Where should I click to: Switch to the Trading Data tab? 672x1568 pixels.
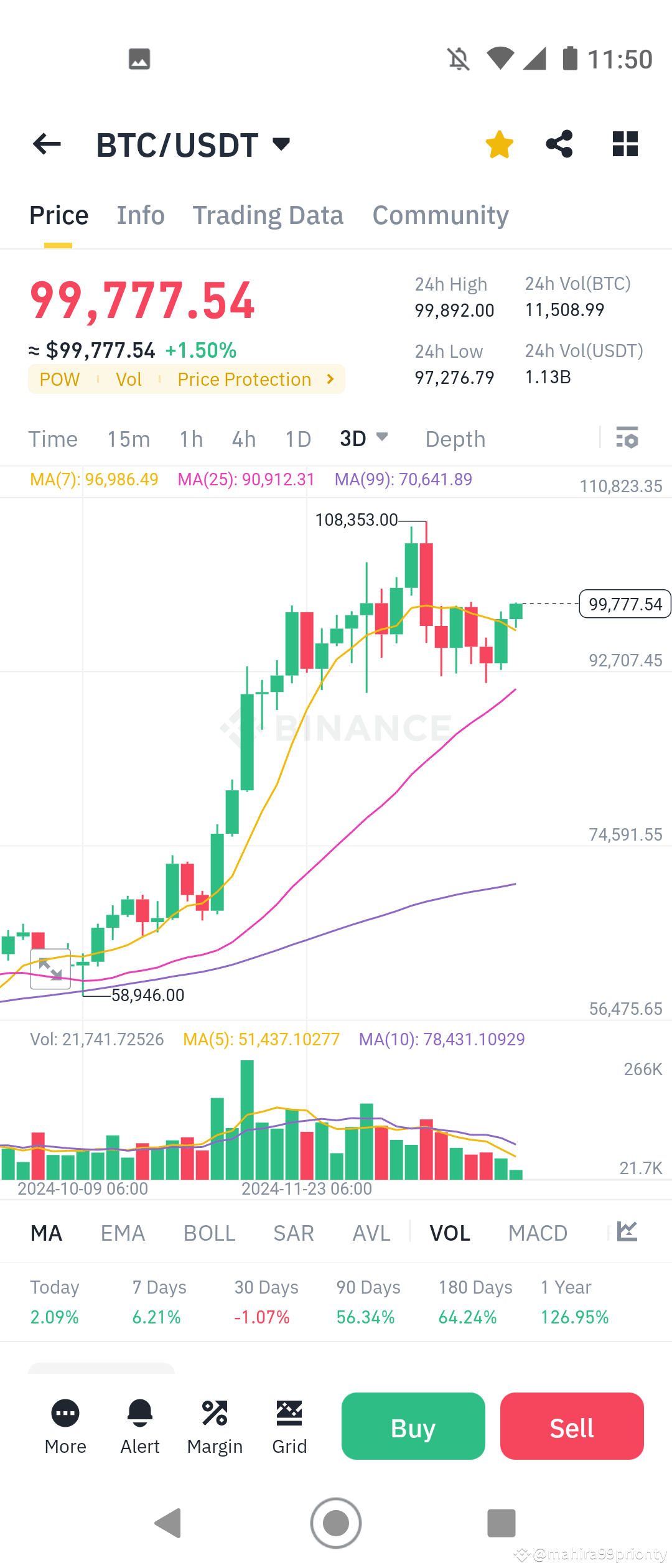point(268,214)
